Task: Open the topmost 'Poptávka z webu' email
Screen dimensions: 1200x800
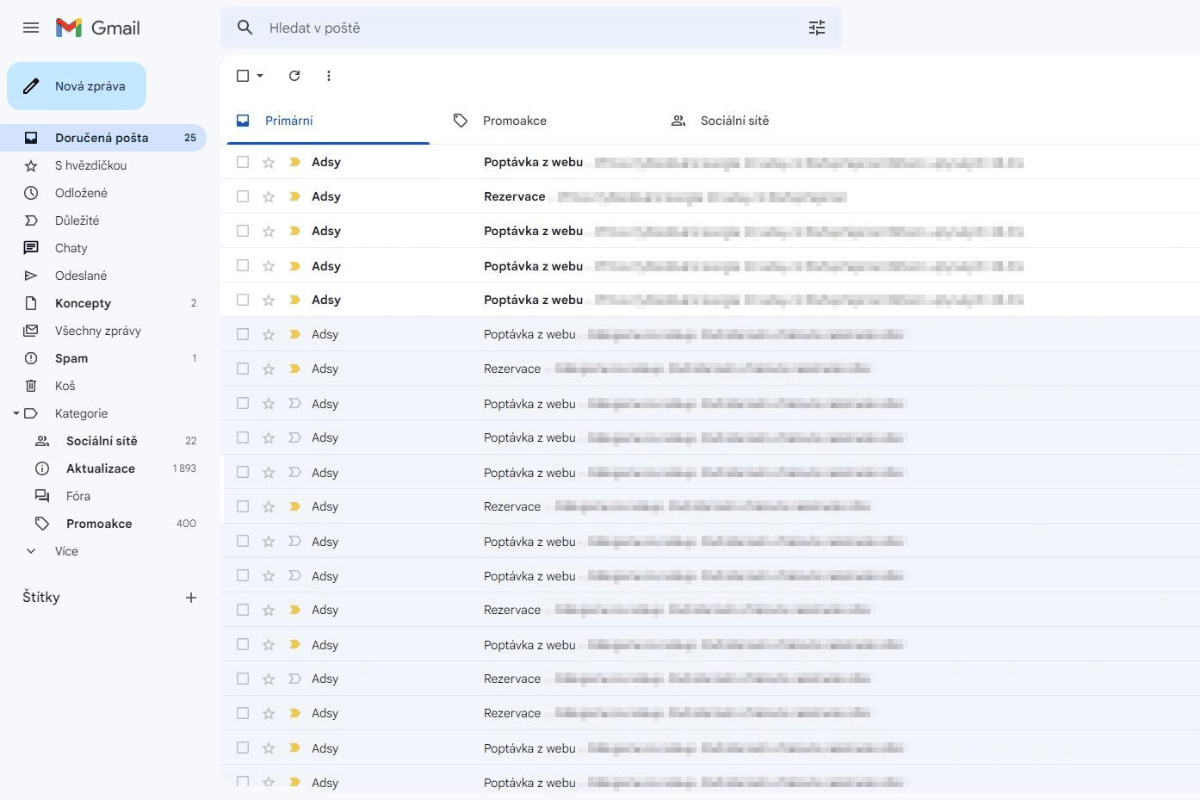Action: click(533, 162)
